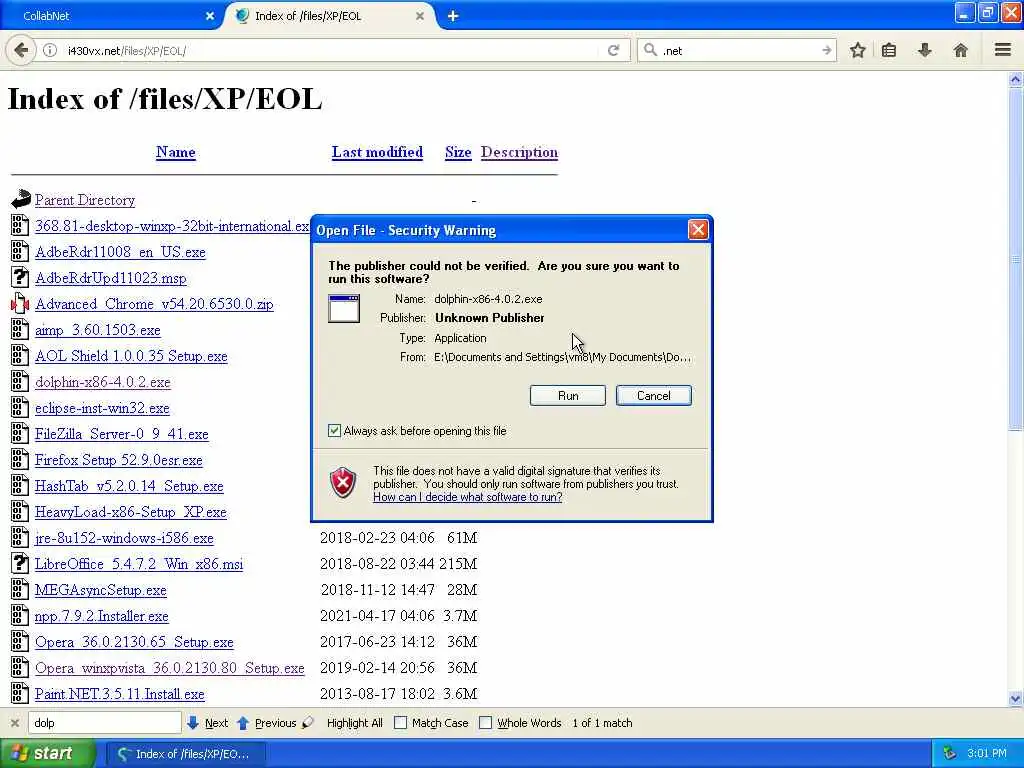The width and height of the screenshot is (1024, 768).
Task: Download HashTab_v5.2.0.14_Setup.exe
Action: click(129, 486)
